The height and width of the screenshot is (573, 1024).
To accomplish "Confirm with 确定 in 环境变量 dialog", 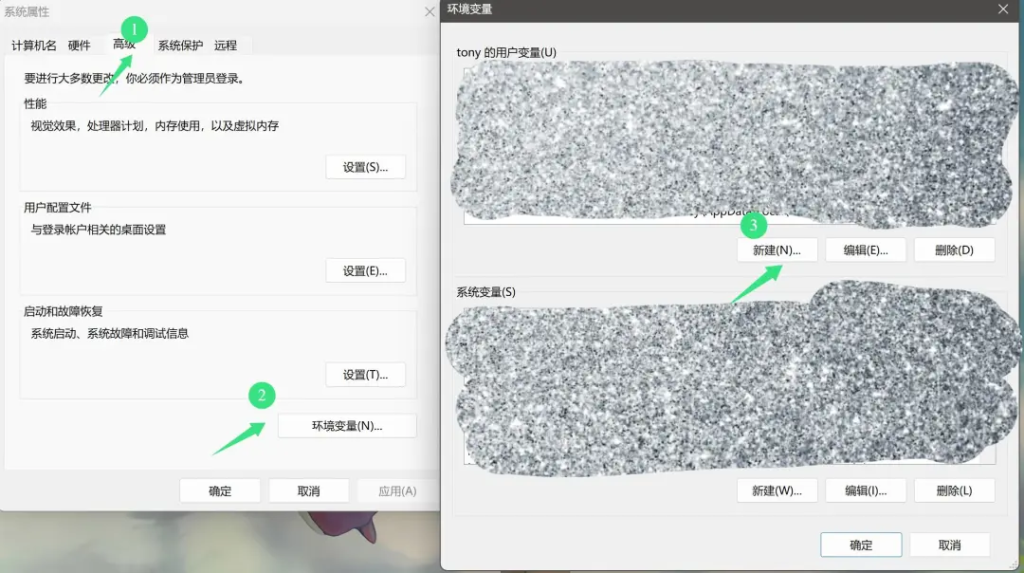I will (861, 545).
